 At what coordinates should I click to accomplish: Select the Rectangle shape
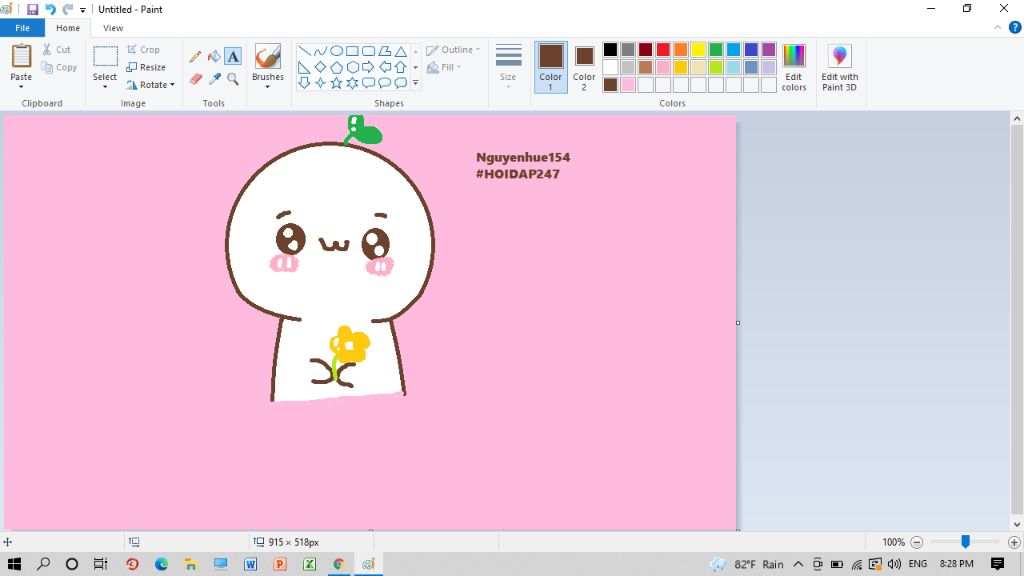[x=352, y=51]
